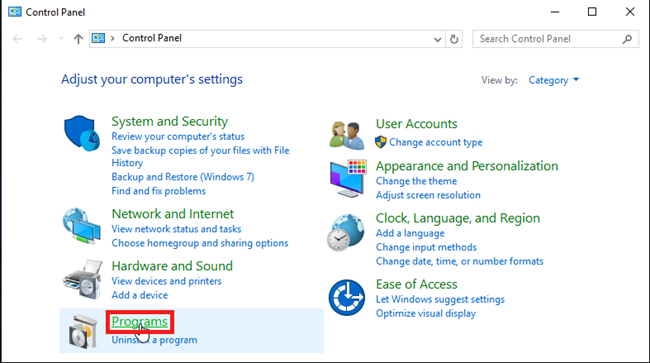Image resolution: width=650 pixels, height=363 pixels.
Task: Click the UAC shield beside Change account type
Action: pyautogui.click(x=381, y=142)
